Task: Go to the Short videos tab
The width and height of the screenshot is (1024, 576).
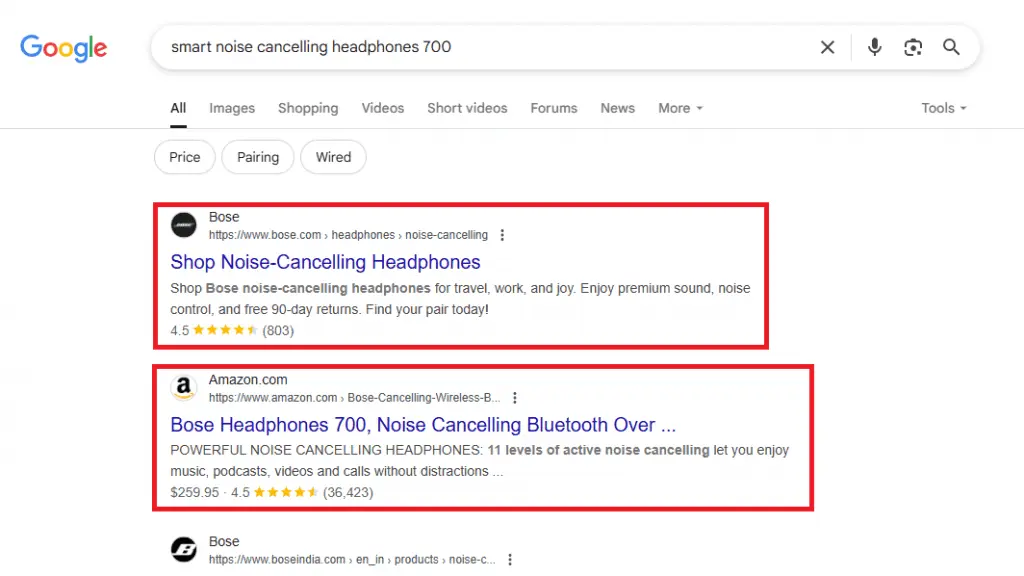Action: click(467, 108)
